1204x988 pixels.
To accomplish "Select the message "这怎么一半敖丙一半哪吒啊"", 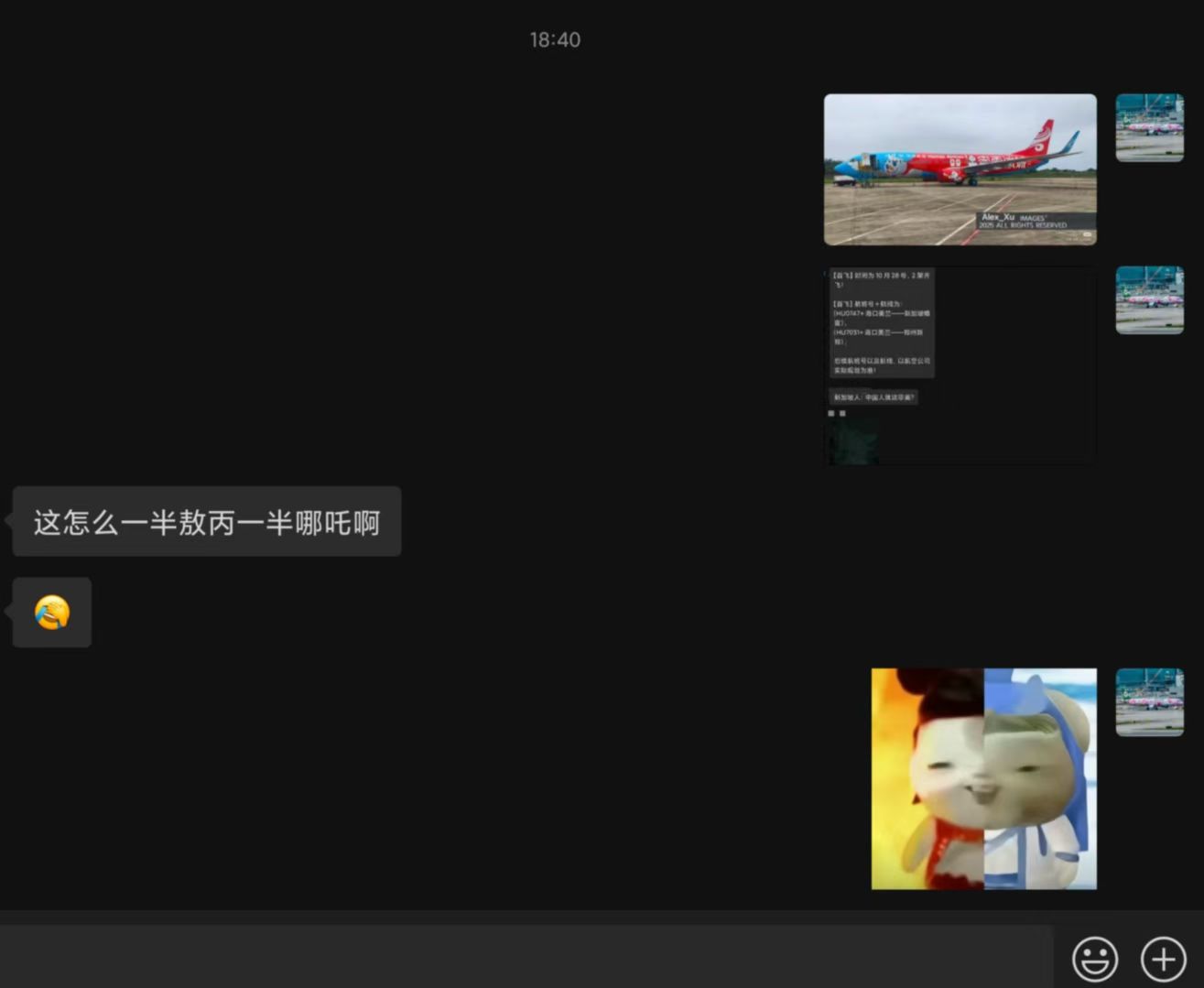I will [x=207, y=522].
